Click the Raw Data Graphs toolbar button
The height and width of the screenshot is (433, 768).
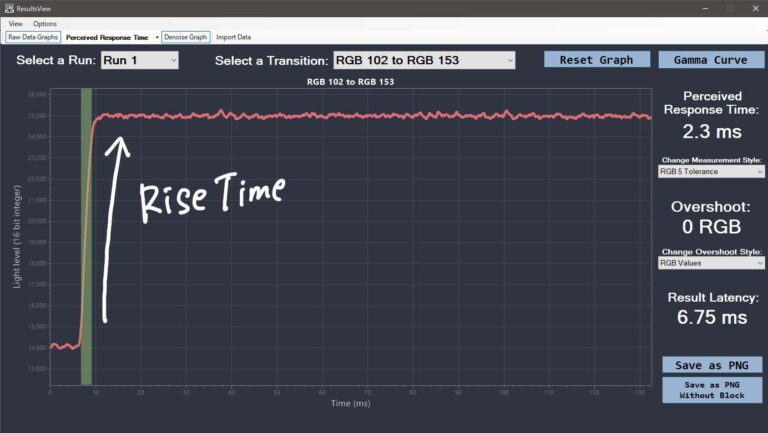pos(34,37)
